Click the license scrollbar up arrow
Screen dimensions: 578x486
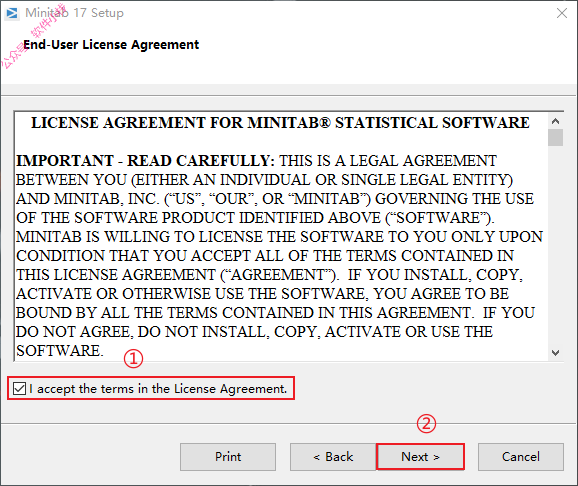click(555, 121)
